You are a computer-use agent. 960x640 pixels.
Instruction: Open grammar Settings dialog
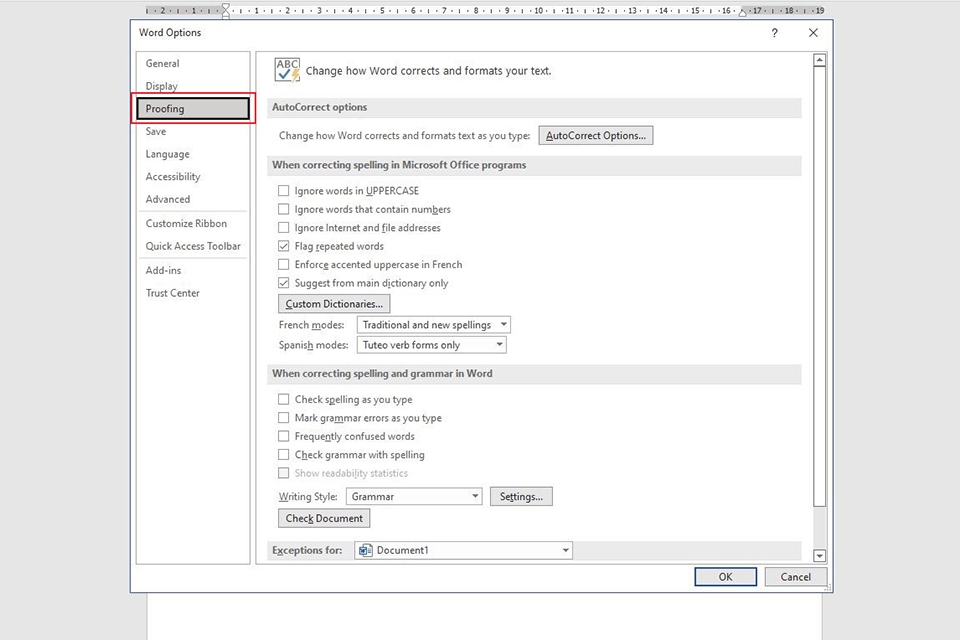(x=521, y=496)
